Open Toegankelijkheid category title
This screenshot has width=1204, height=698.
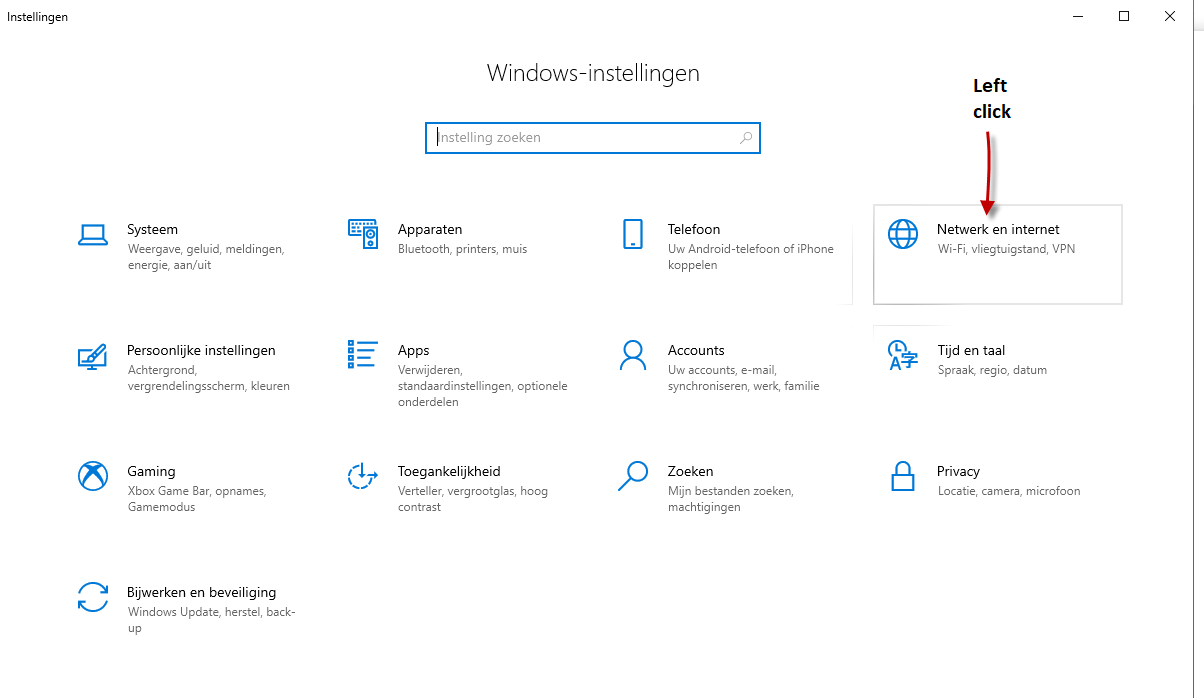coord(449,471)
